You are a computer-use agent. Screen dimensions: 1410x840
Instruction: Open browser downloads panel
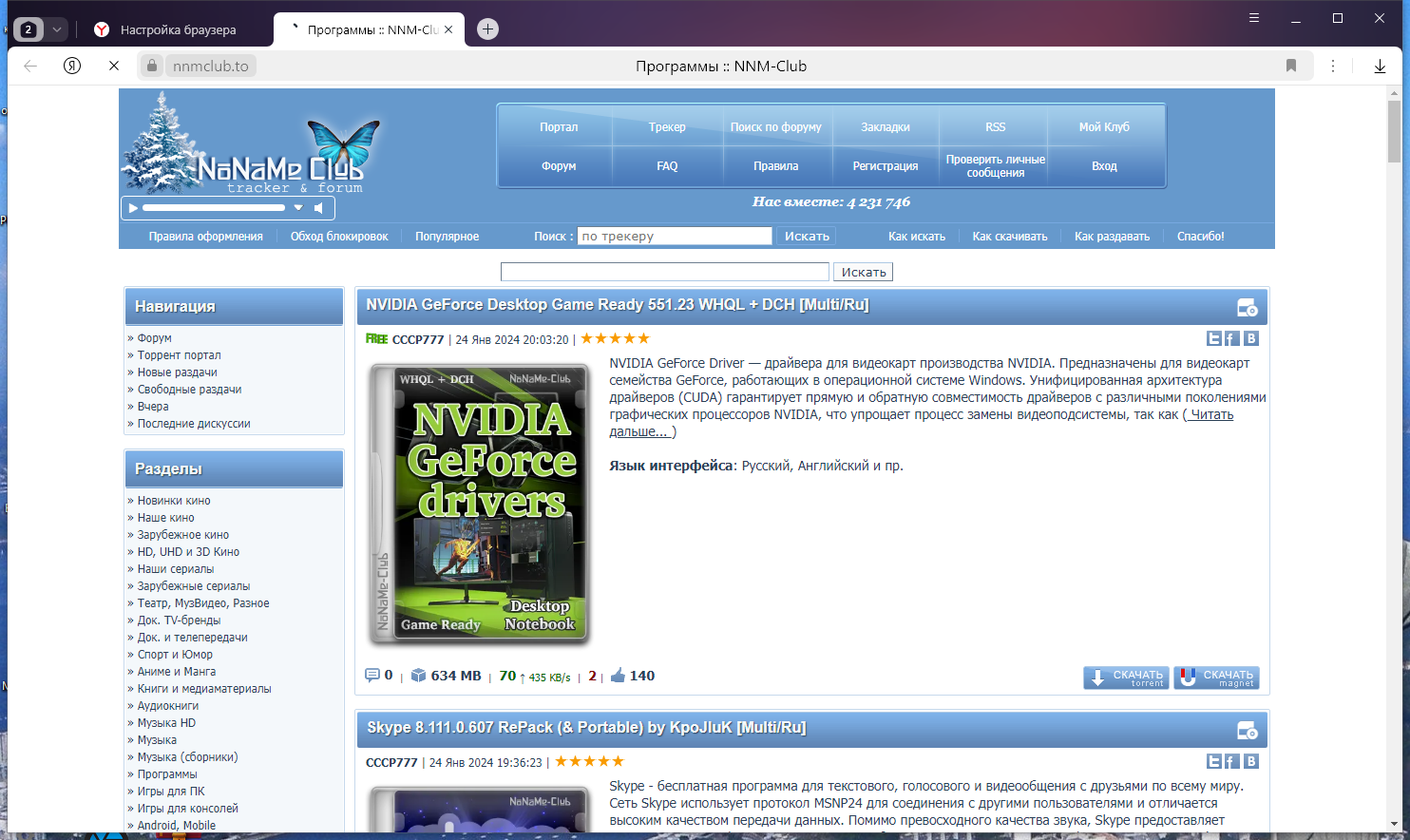(1380, 66)
